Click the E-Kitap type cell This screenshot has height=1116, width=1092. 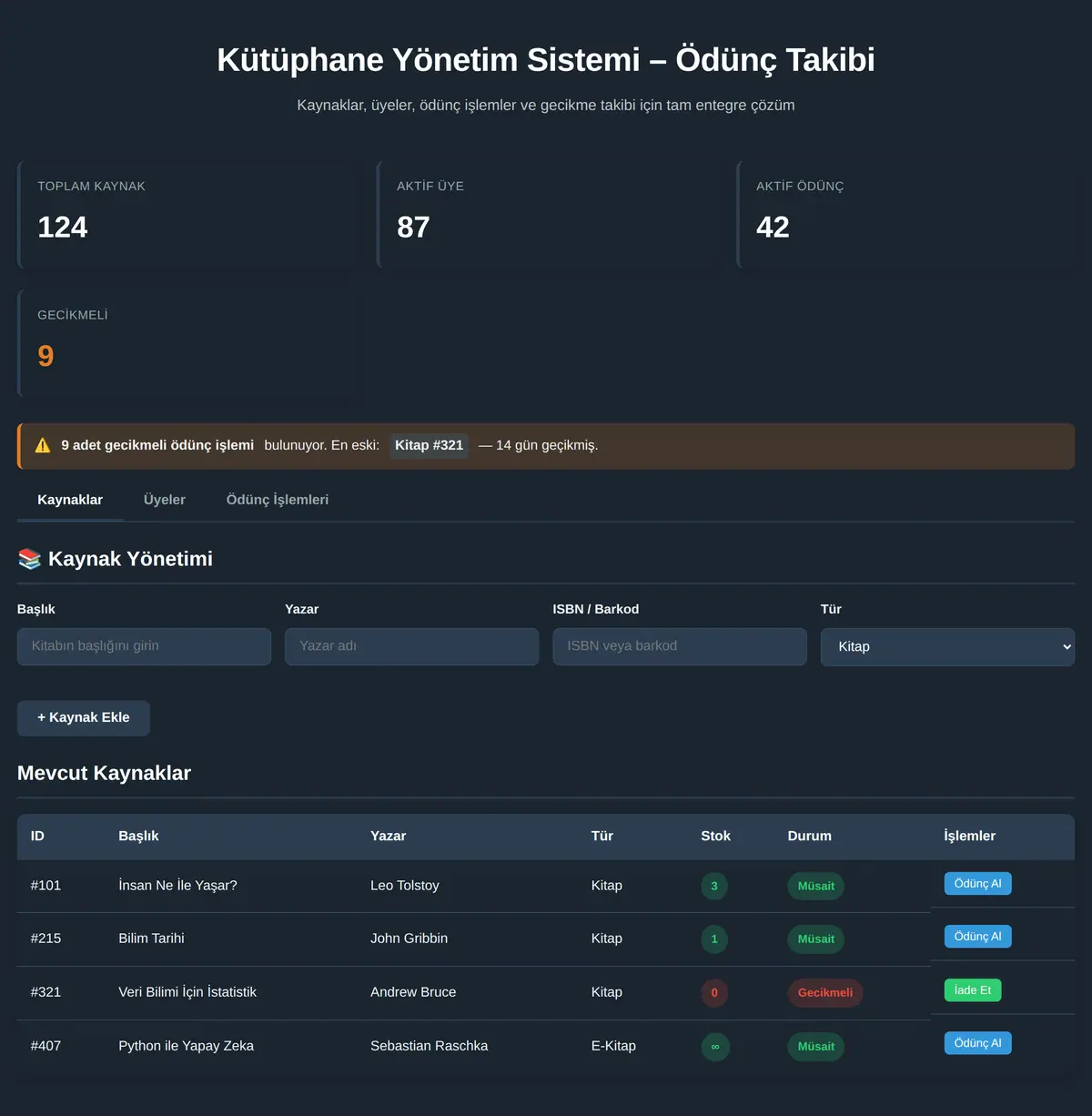pyautogui.click(x=613, y=1046)
